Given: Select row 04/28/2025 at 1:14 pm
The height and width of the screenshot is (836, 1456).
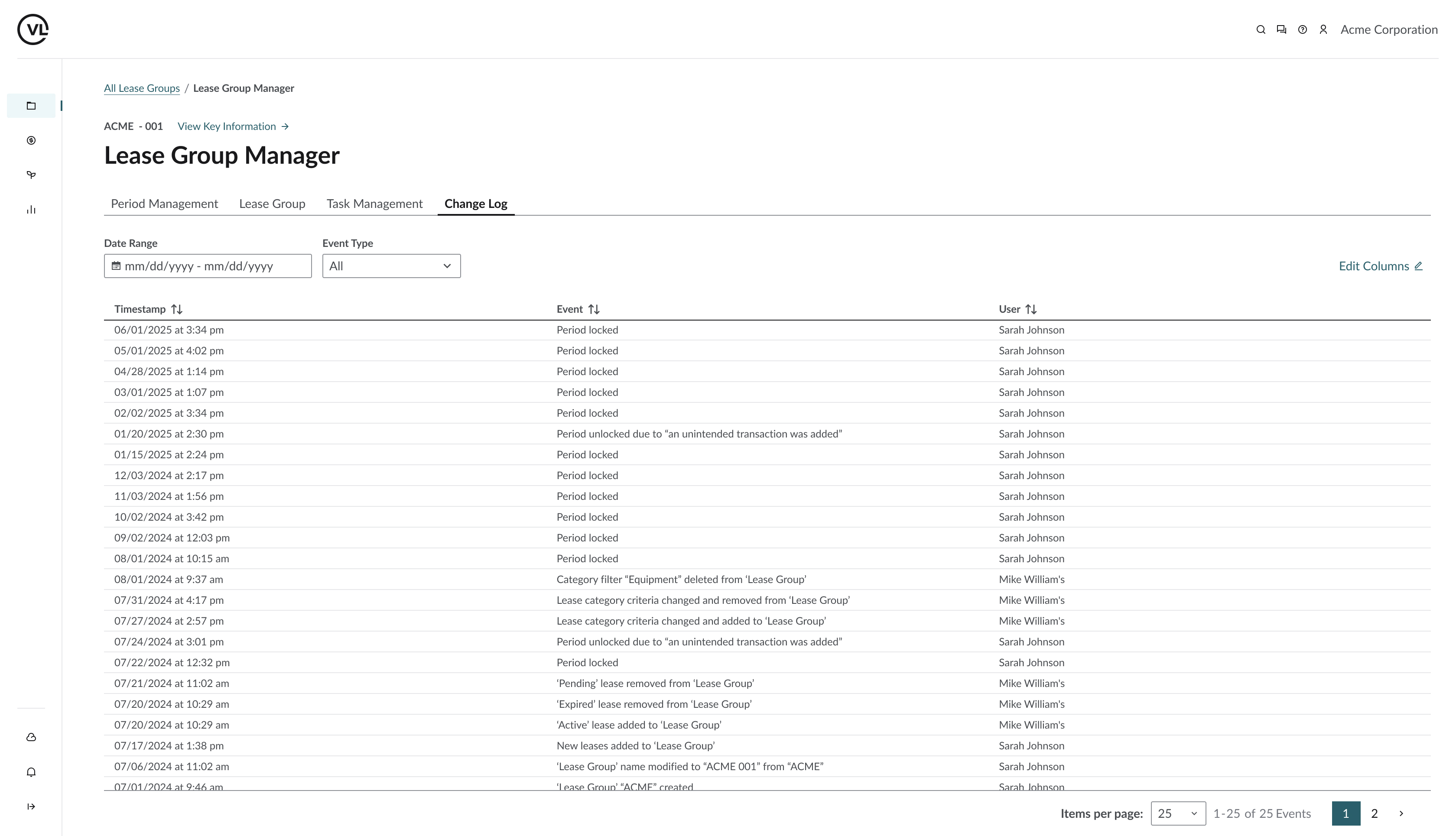Looking at the screenshot, I should (767, 372).
